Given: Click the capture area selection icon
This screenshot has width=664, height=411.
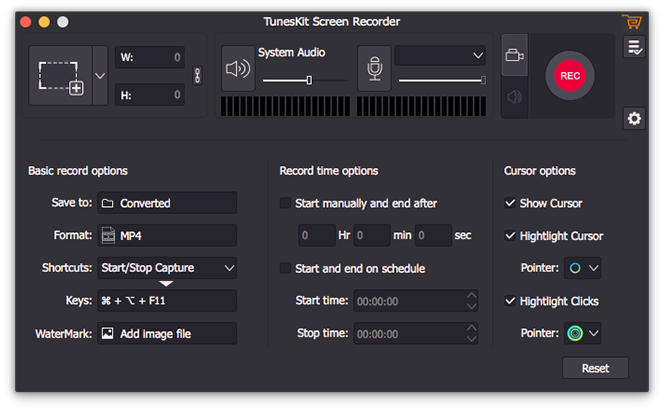Looking at the screenshot, I should pos(61,76).
